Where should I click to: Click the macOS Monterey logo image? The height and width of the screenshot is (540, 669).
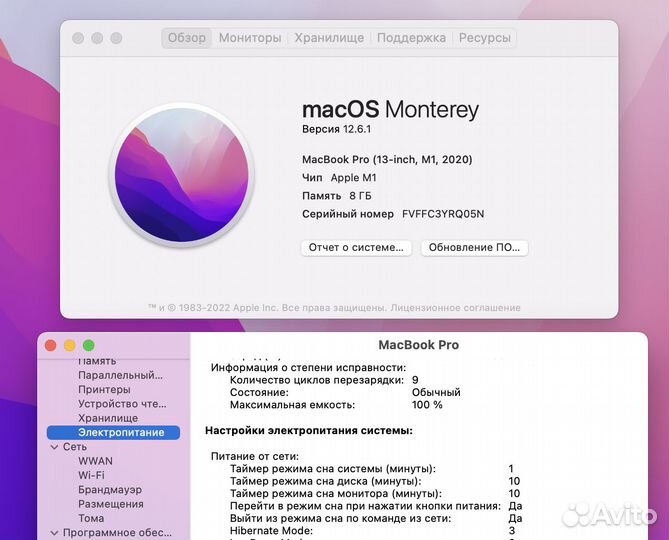(182, 175)
